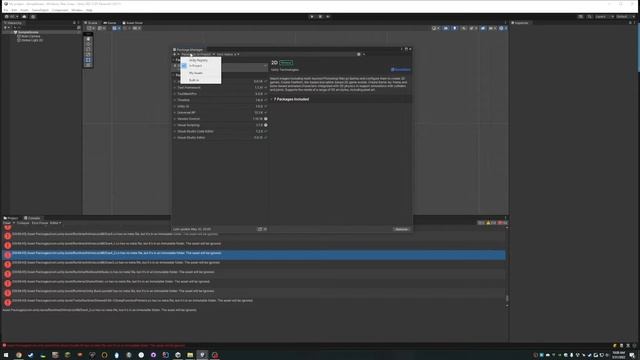640x360 pixels.
Task: Select Directional Light in the Hierarchy
Action: pos(32,40)
